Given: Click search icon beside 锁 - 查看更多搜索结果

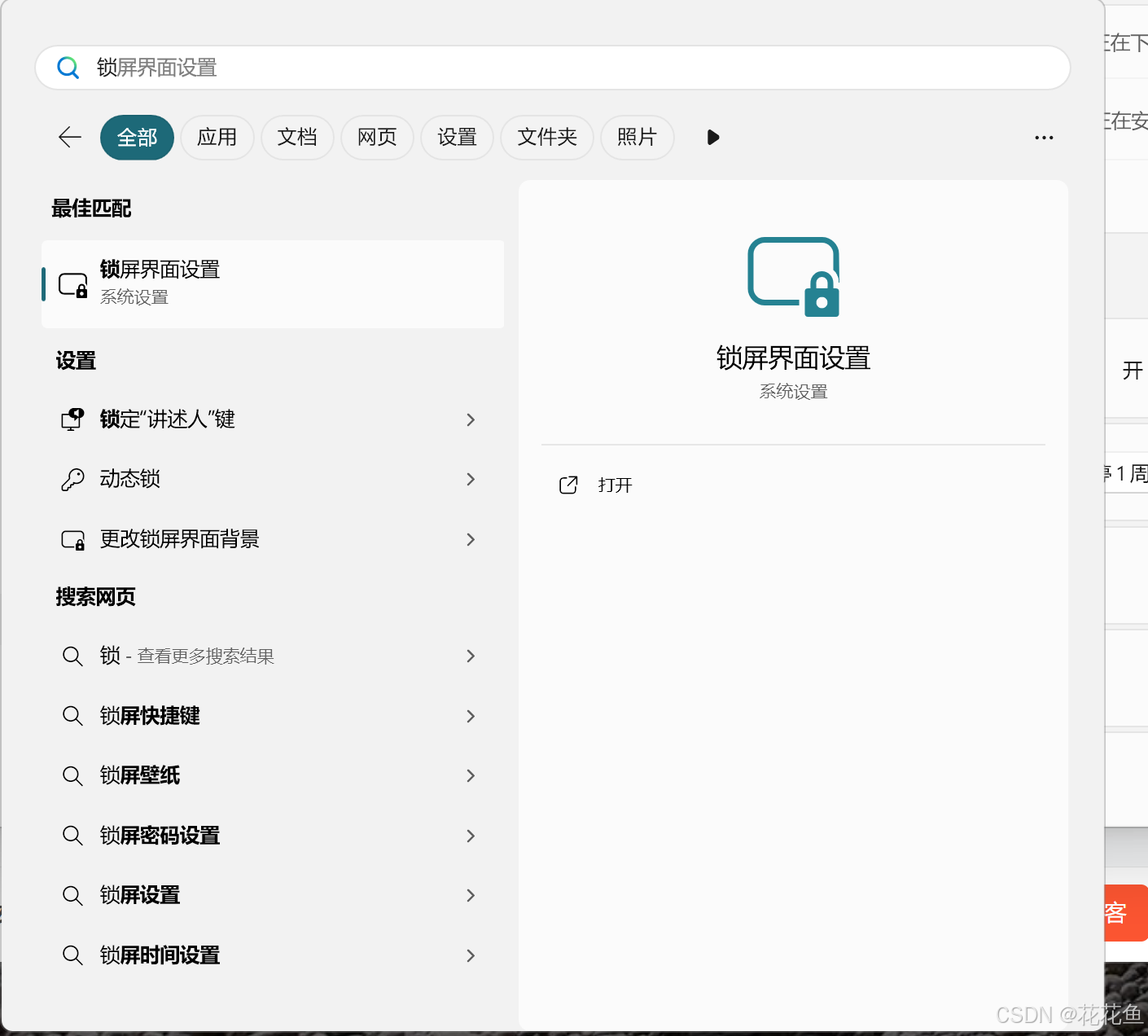Looking at the screenshot, I should (72, 656).
